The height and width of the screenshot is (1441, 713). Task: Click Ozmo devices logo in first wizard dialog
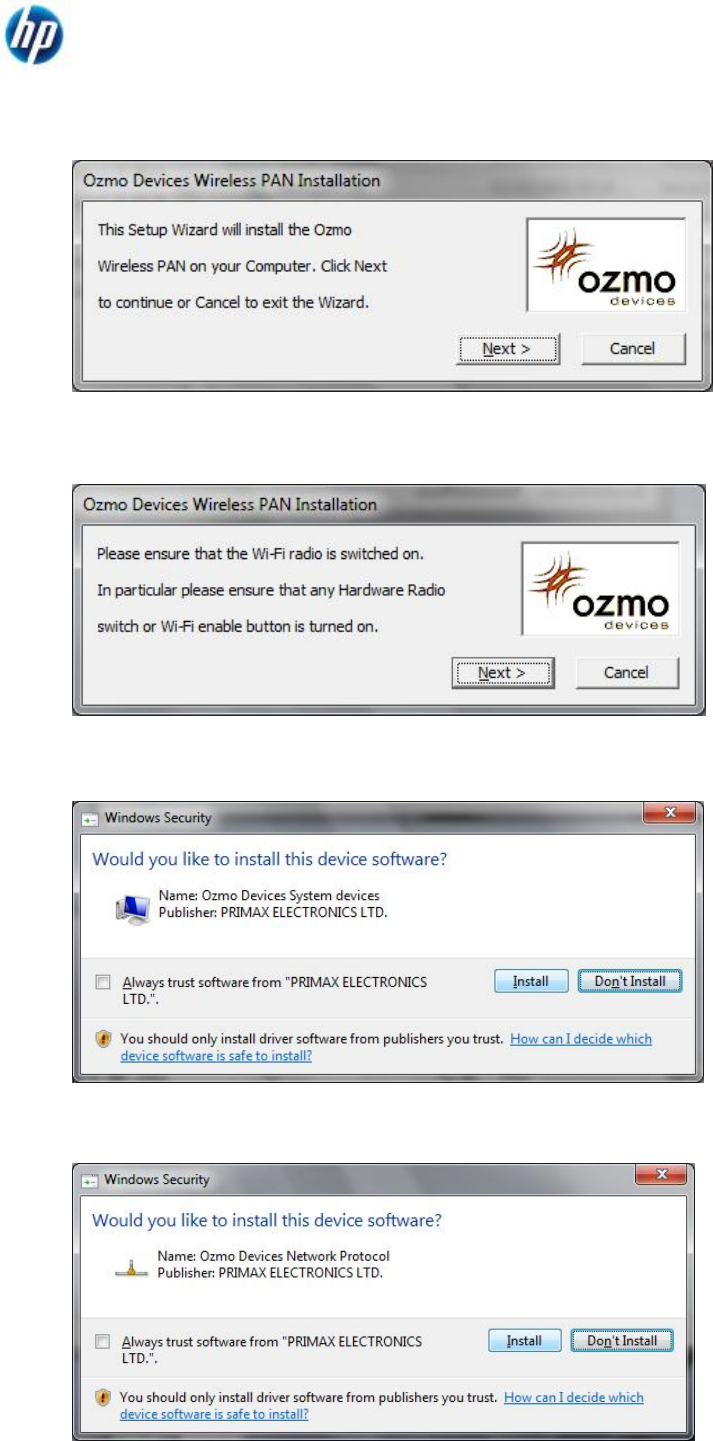(606, 264)
